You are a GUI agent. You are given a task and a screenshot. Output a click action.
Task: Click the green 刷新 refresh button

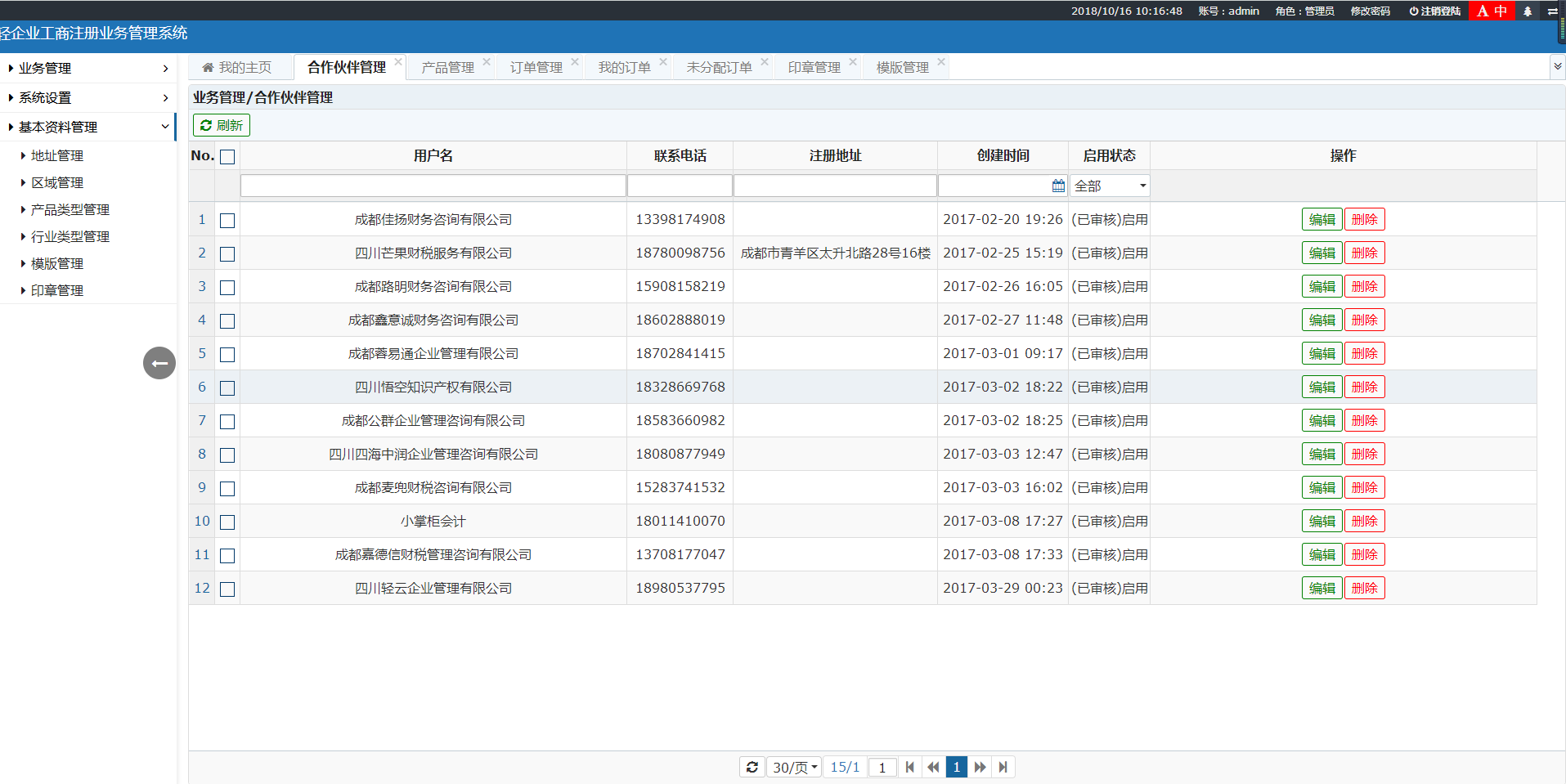[222, 125]
